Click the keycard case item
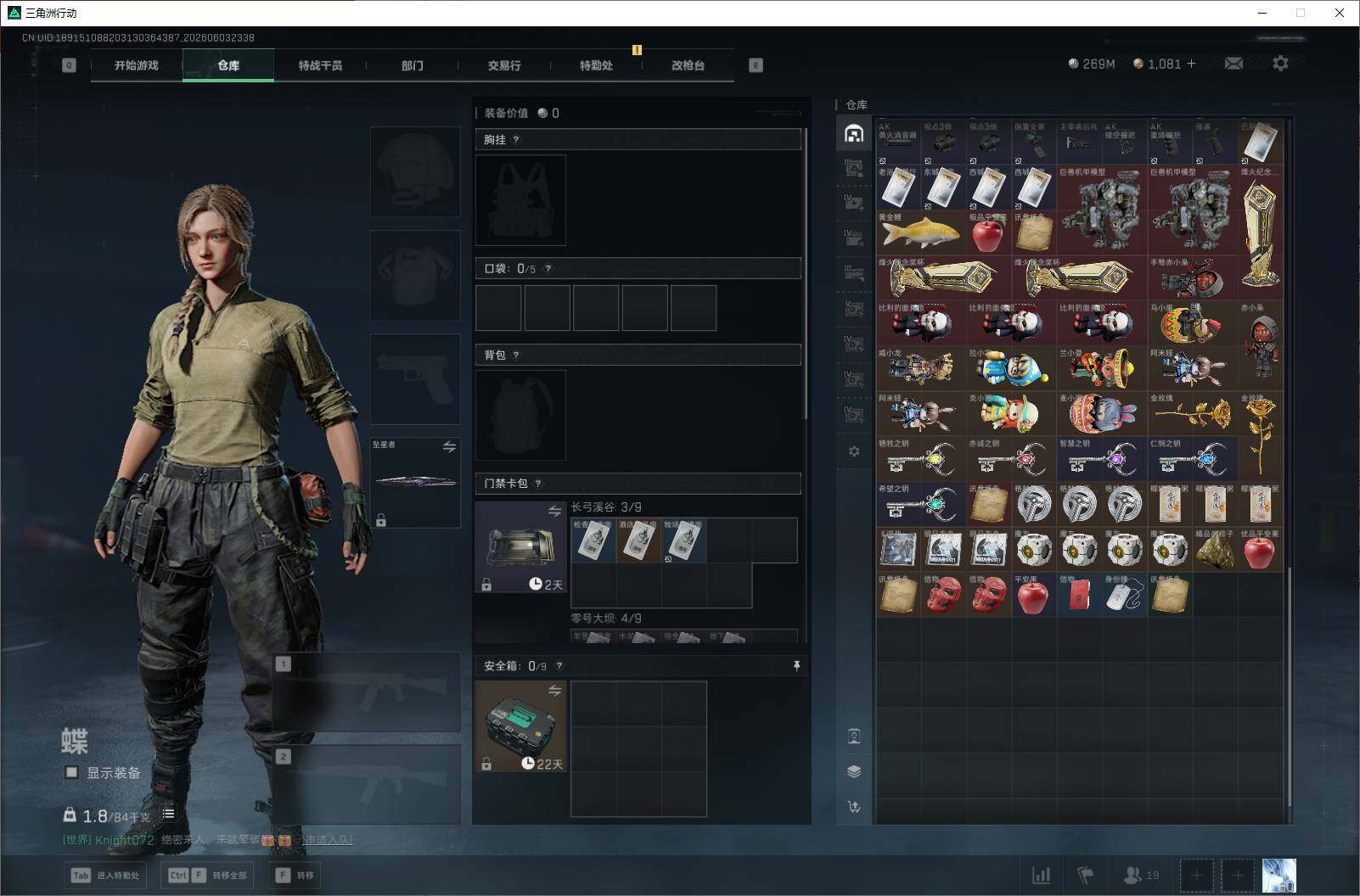1360x896 pixels. tap(520, 546)
